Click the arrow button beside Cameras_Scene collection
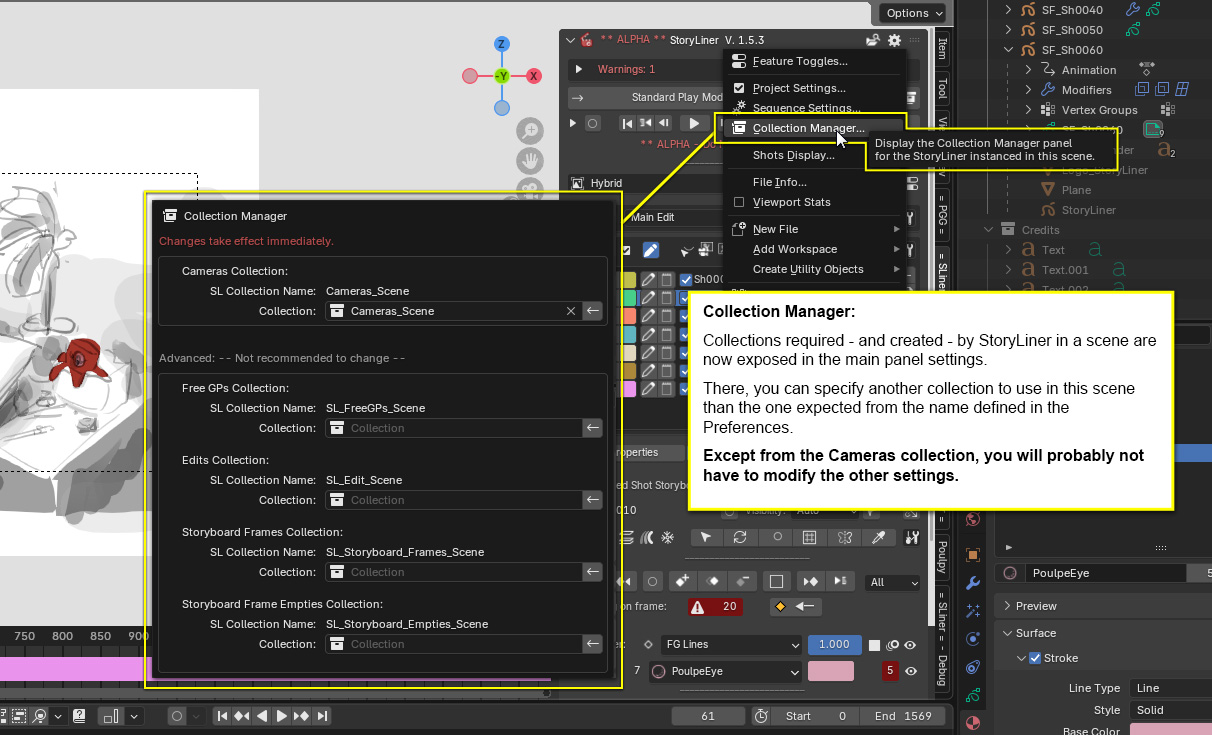 593,311
